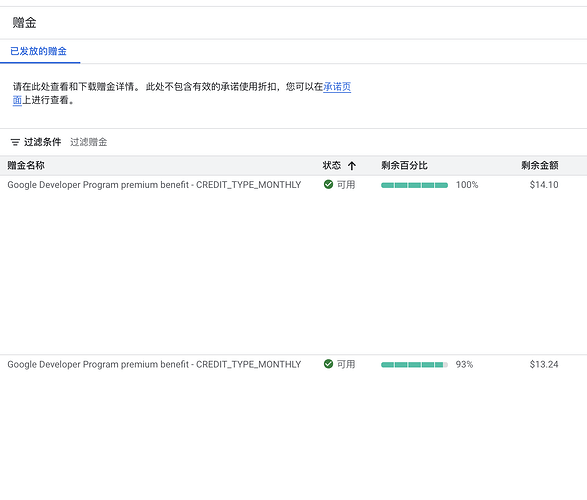587x500 pixels.
Task: Select the $13.24 remaining amount
Action: [x=544, y=365]
